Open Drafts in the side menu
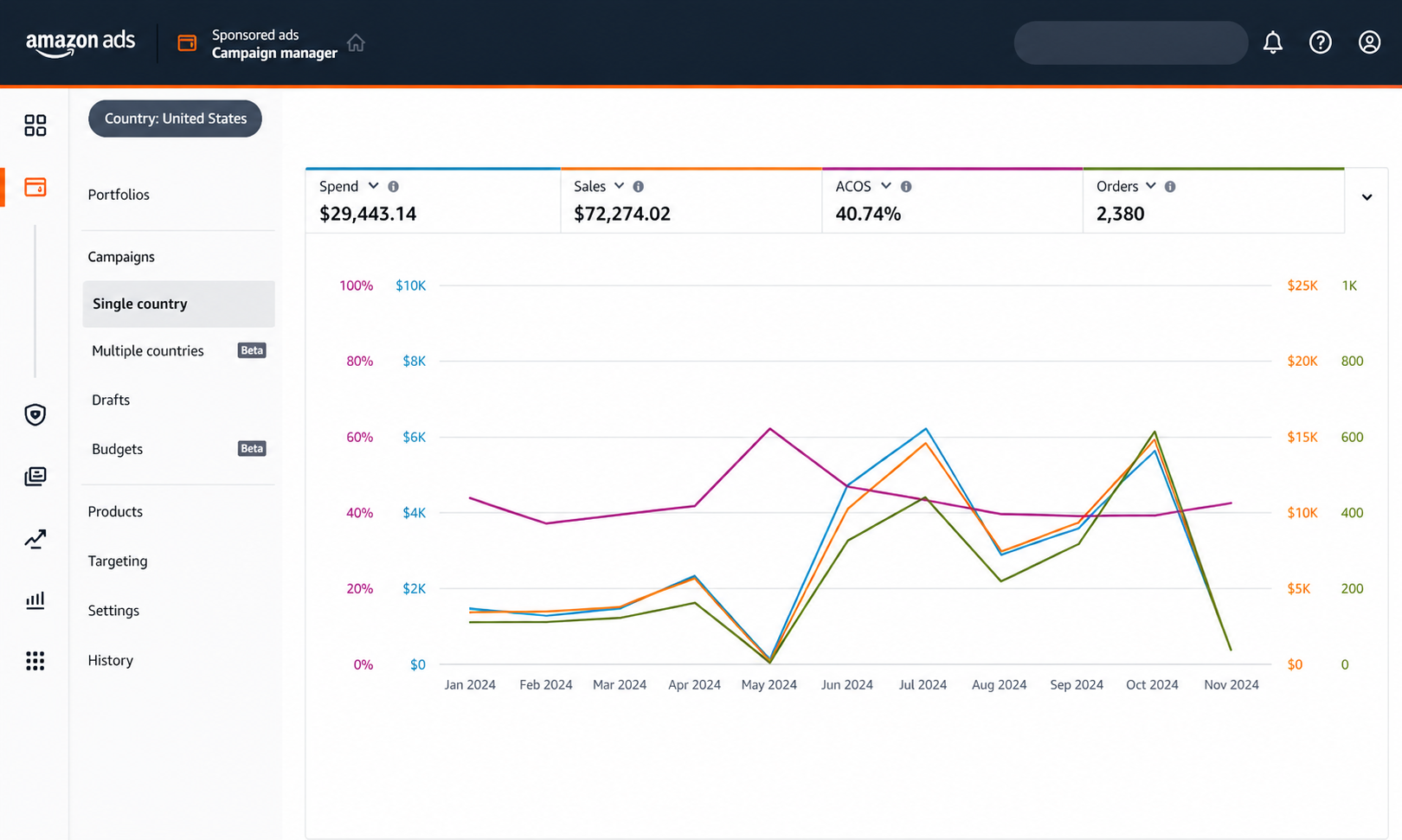This screenshot has width=1402, height=840. (111, 400)
